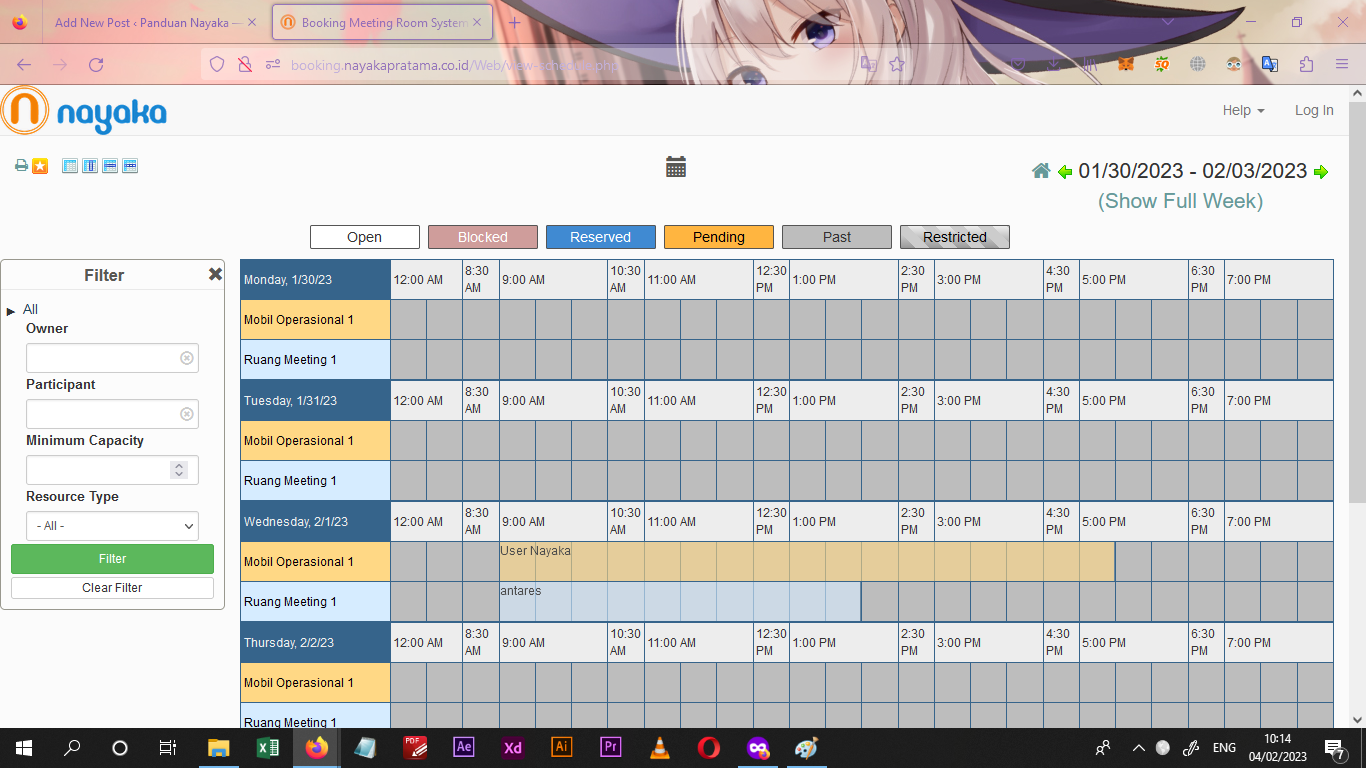Go to previous week with green left arrow
This screenshot has width=1366, height=768.
(1065, 172)
